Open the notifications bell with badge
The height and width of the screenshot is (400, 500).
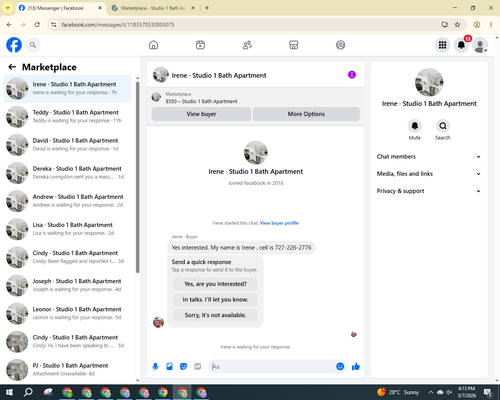pyautogui.click(x=461, y=45)
